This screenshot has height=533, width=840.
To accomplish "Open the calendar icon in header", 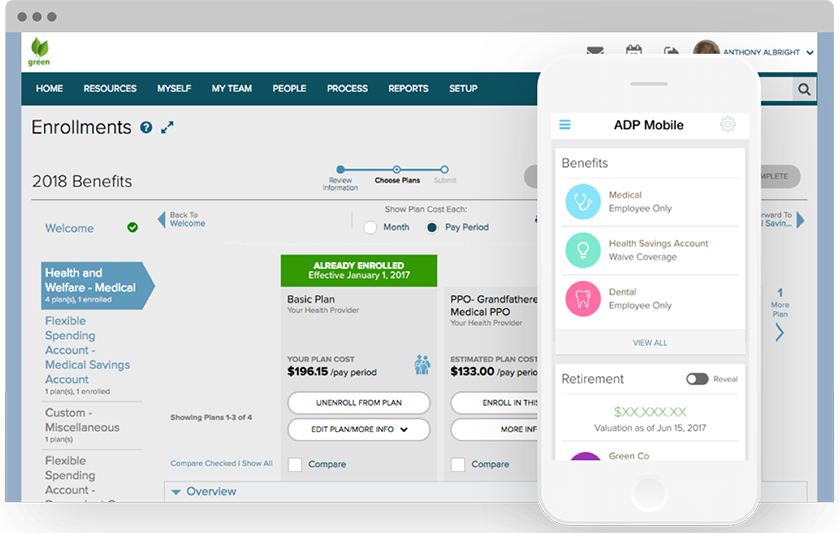I will (x=634, y=50).
